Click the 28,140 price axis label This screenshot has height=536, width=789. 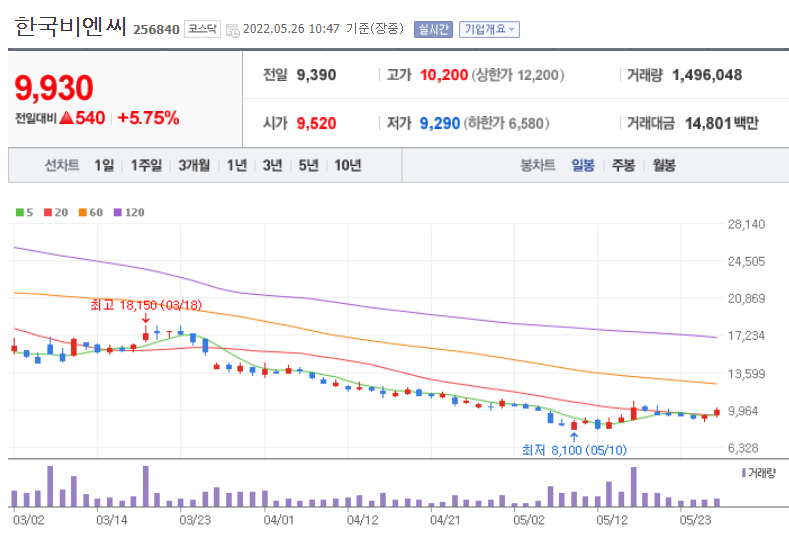pyautogui.click(x=746, y=224)
